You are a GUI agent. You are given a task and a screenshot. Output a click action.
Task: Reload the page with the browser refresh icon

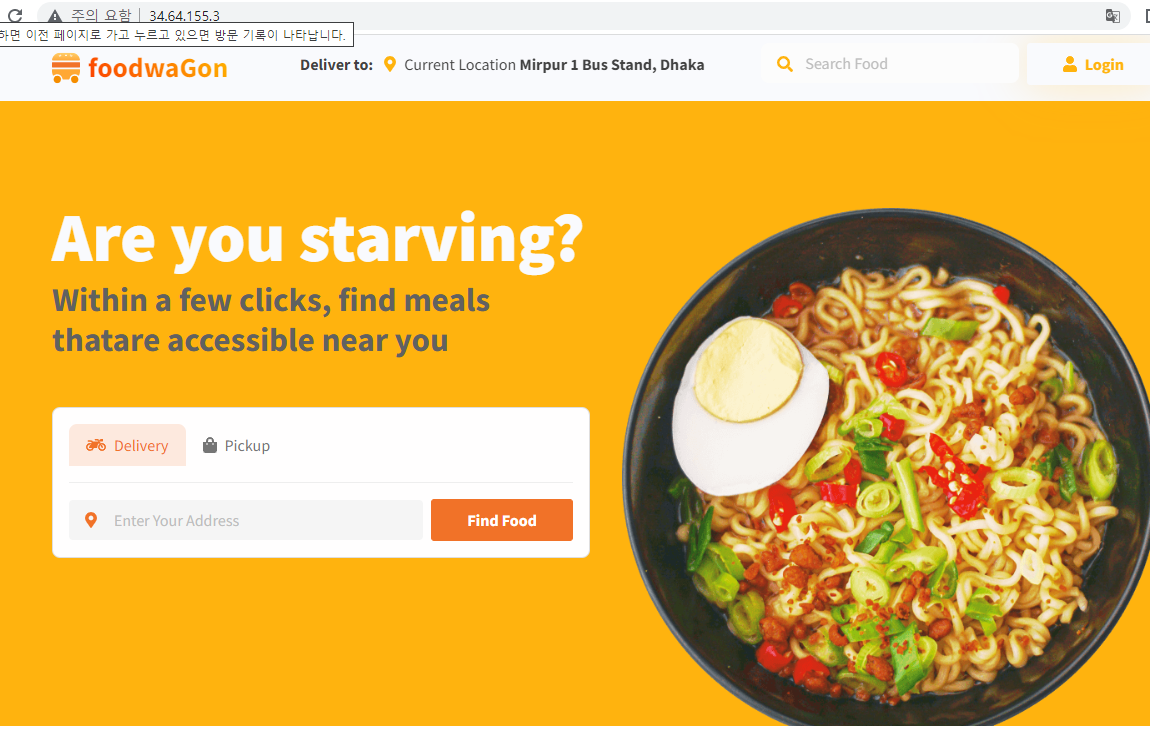(15, 15)
